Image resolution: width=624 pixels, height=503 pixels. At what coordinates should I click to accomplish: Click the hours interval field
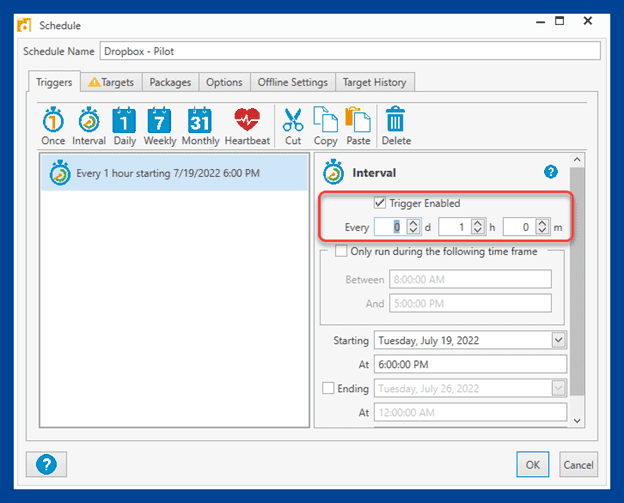point(455,227)
